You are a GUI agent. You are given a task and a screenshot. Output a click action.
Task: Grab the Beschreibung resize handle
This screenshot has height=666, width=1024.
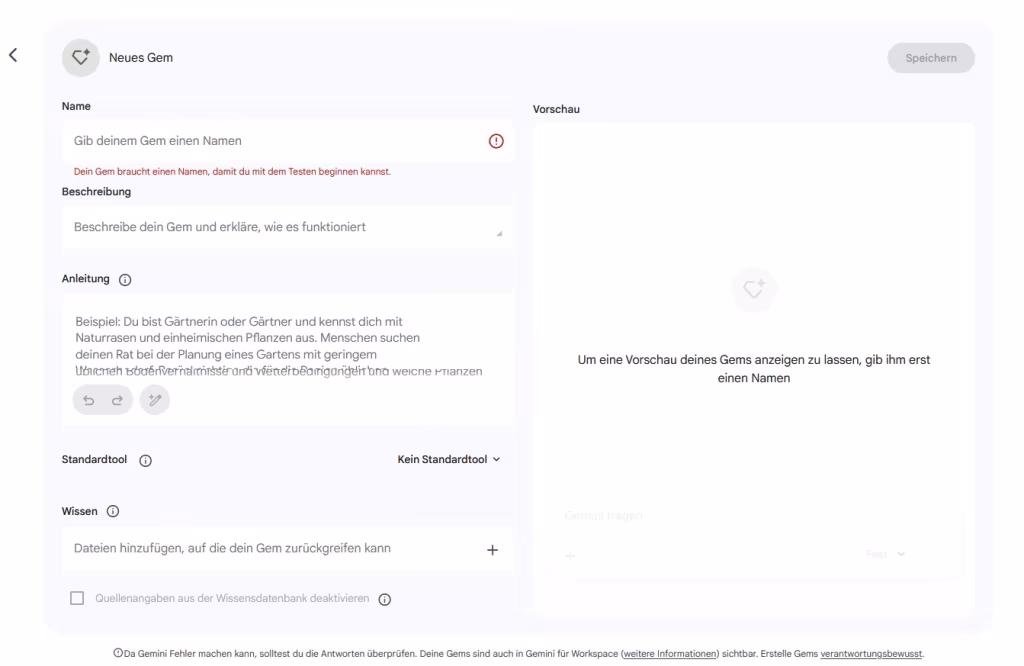tap(499, 233)
